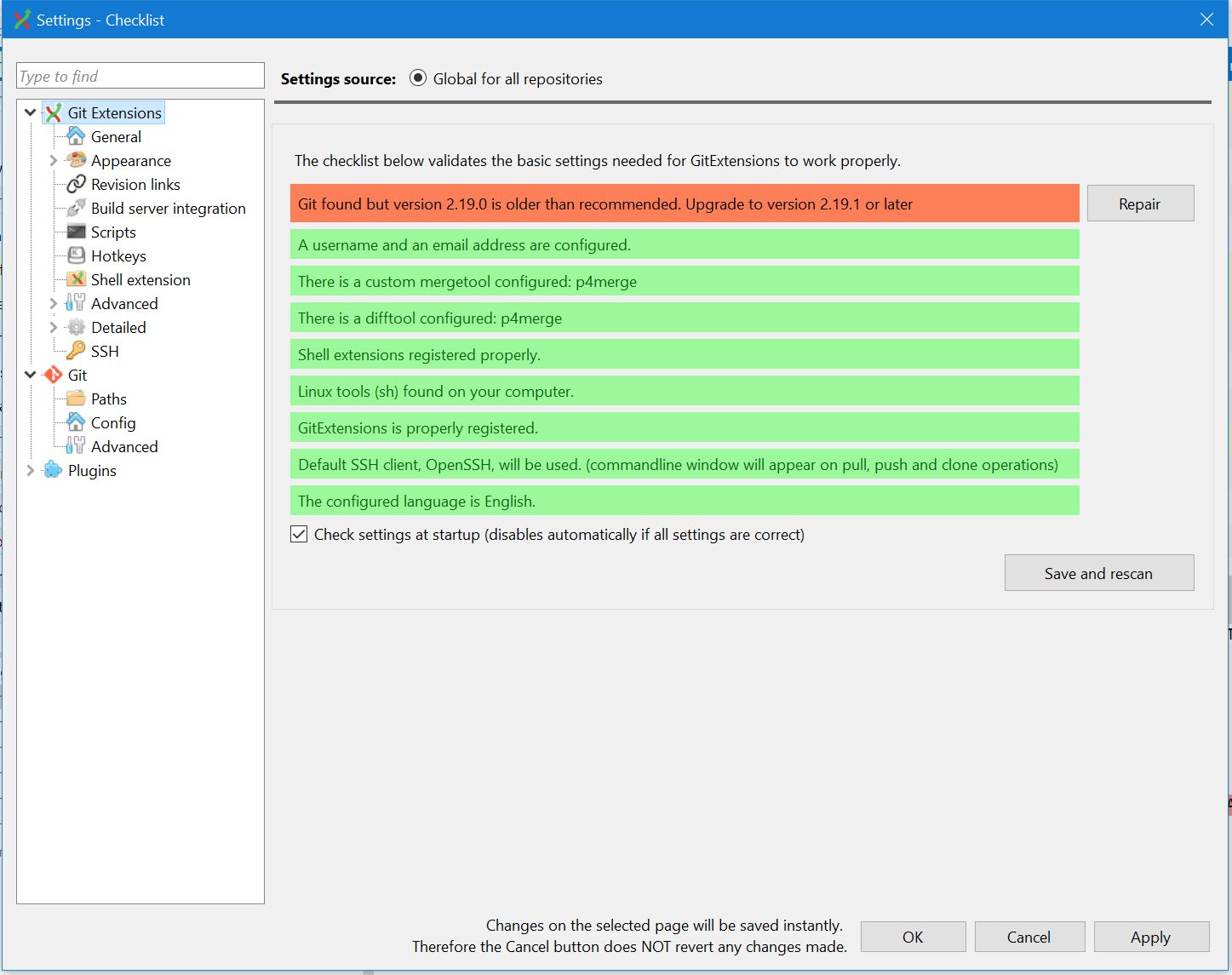Click the Type to find search field

click(139, 75)
